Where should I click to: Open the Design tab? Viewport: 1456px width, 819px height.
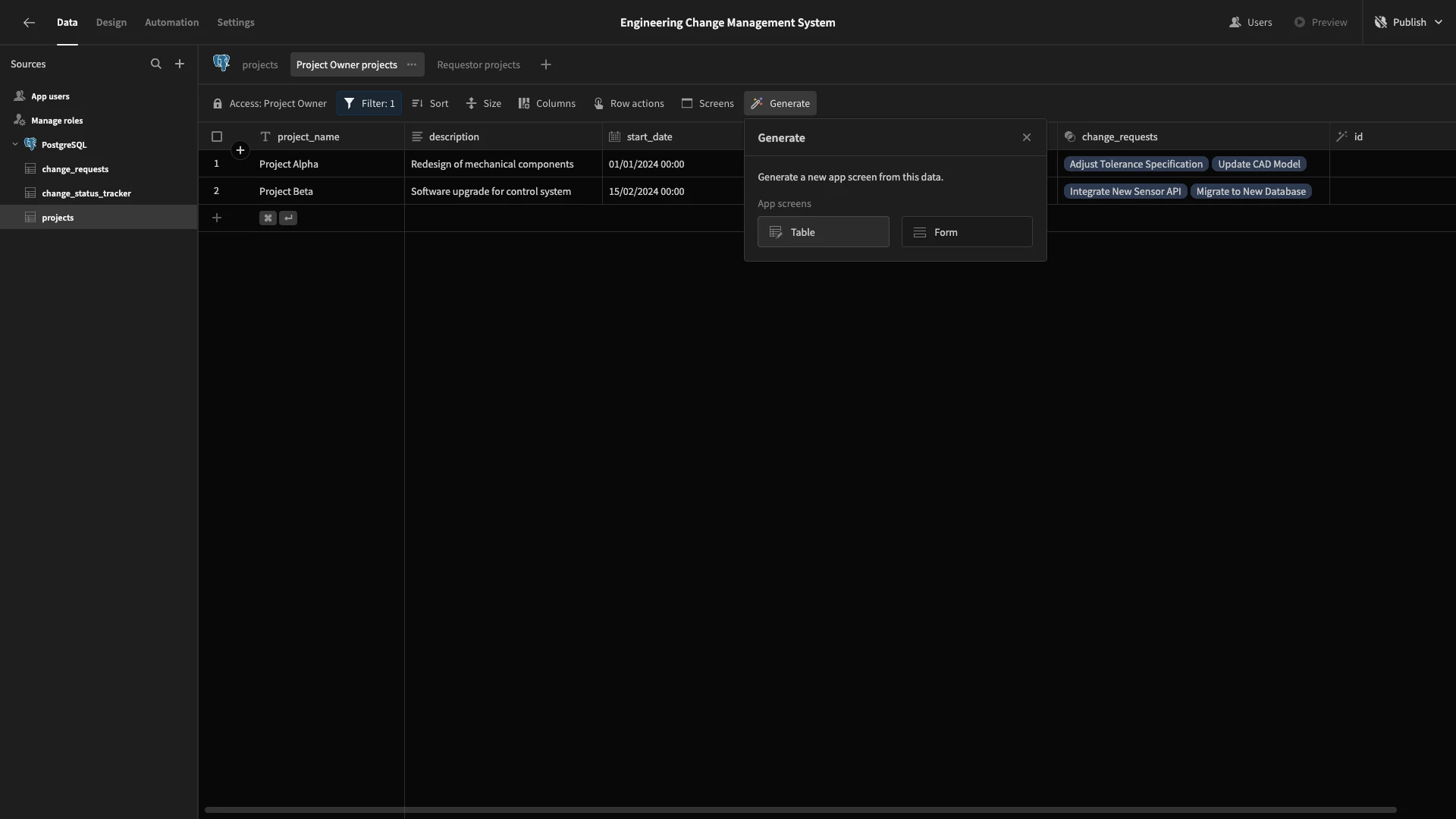click(111, 23)
